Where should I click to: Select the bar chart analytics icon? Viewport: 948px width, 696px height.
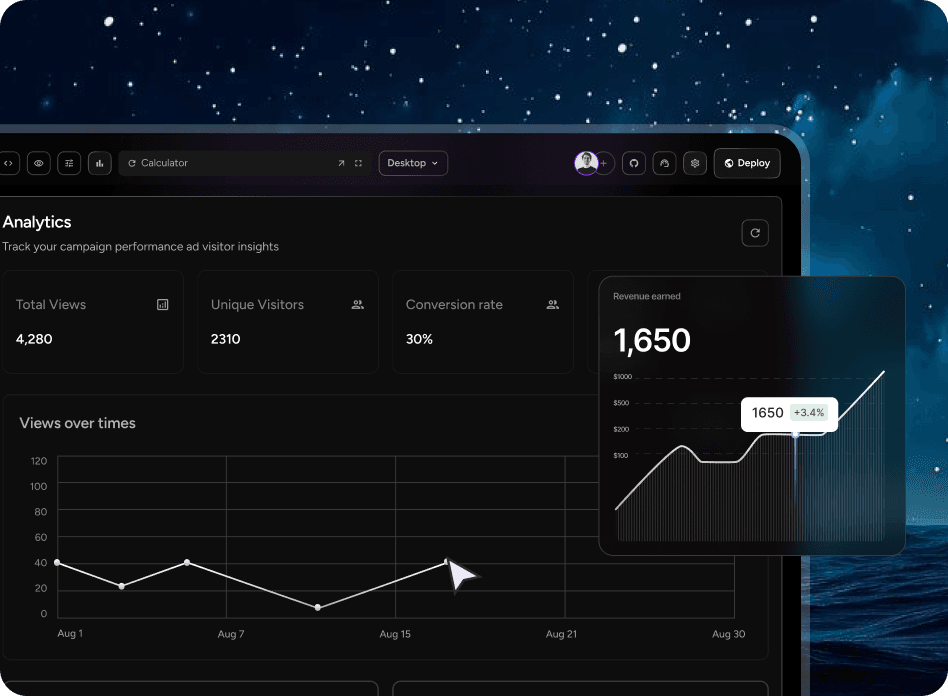(x=100, y=163)
